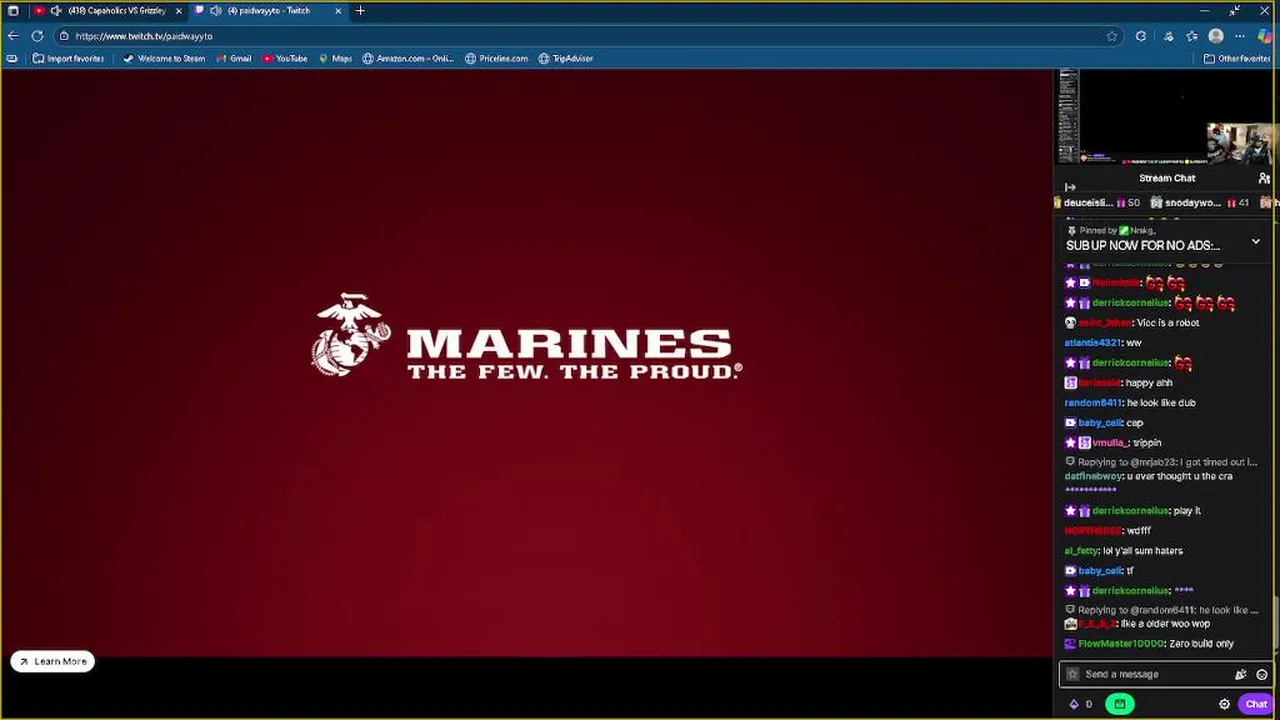
Task: Open Settings and more ellipsis menu
Action: tap(1240, 36)
